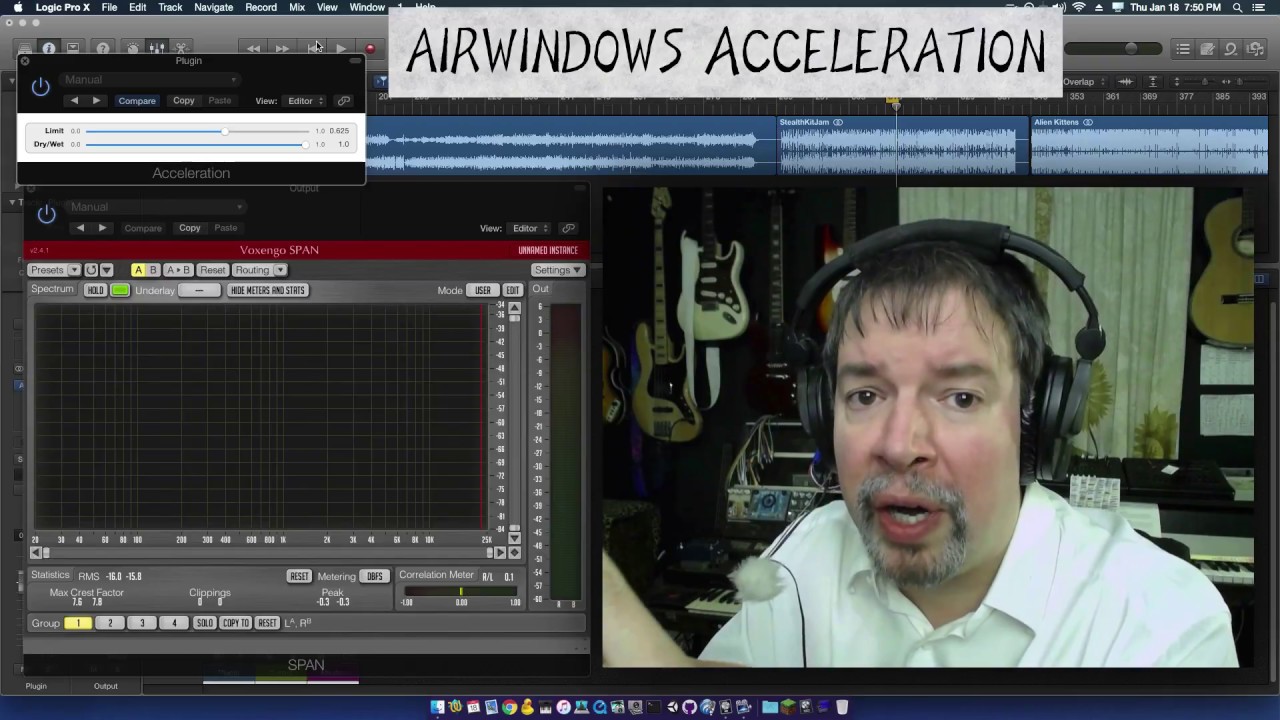The image size is (1280, 720).
Task: Open Underlay selector
Action: [199, 290]
